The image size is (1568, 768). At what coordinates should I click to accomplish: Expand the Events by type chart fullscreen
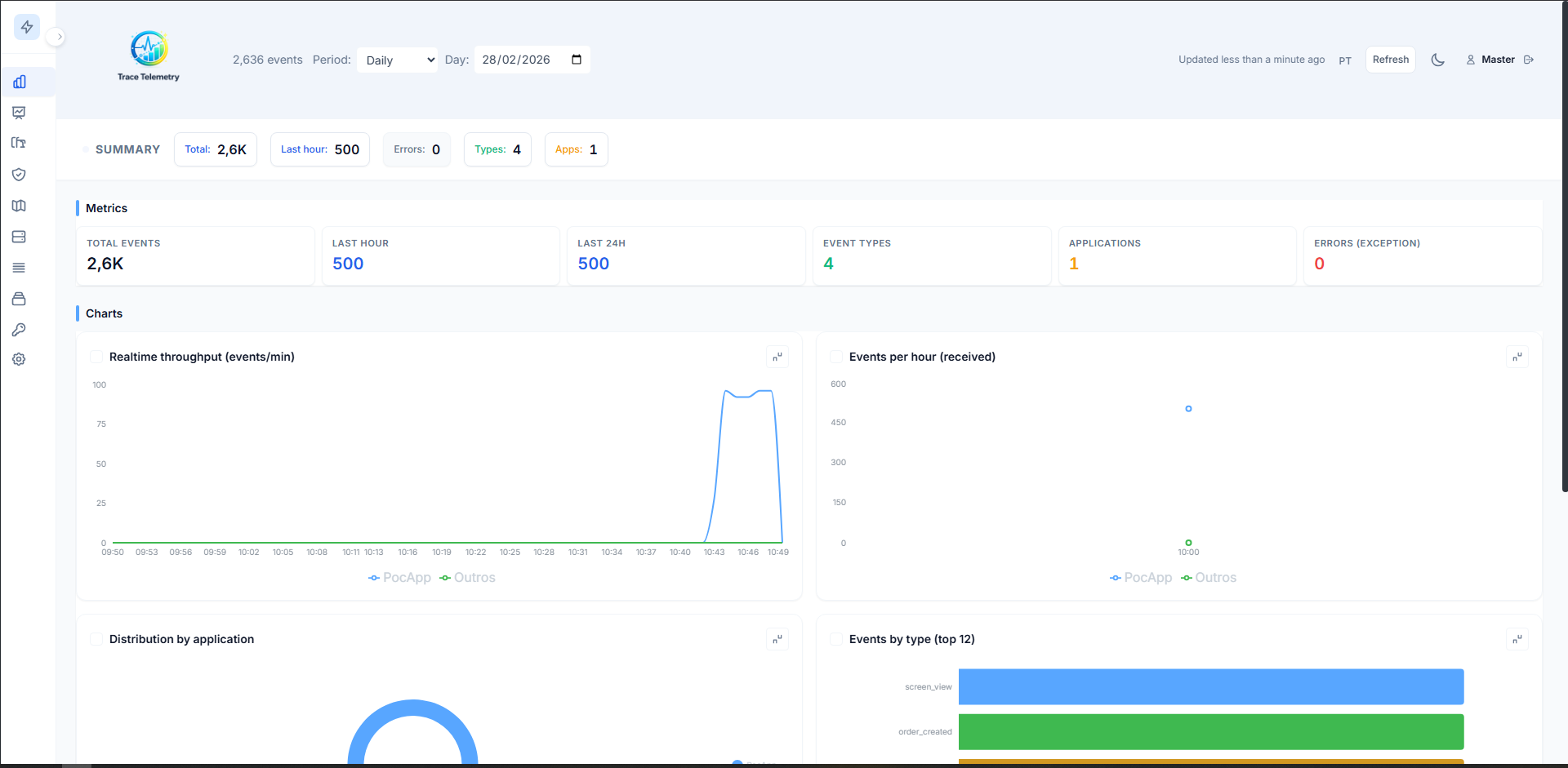tap(1517, 639)
